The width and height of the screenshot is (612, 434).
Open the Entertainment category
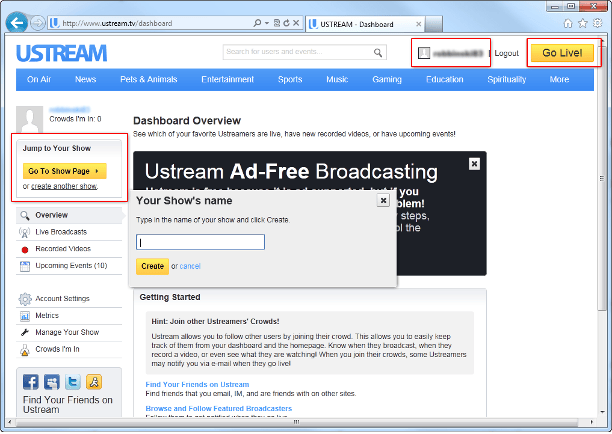click(x=228, y=80)
